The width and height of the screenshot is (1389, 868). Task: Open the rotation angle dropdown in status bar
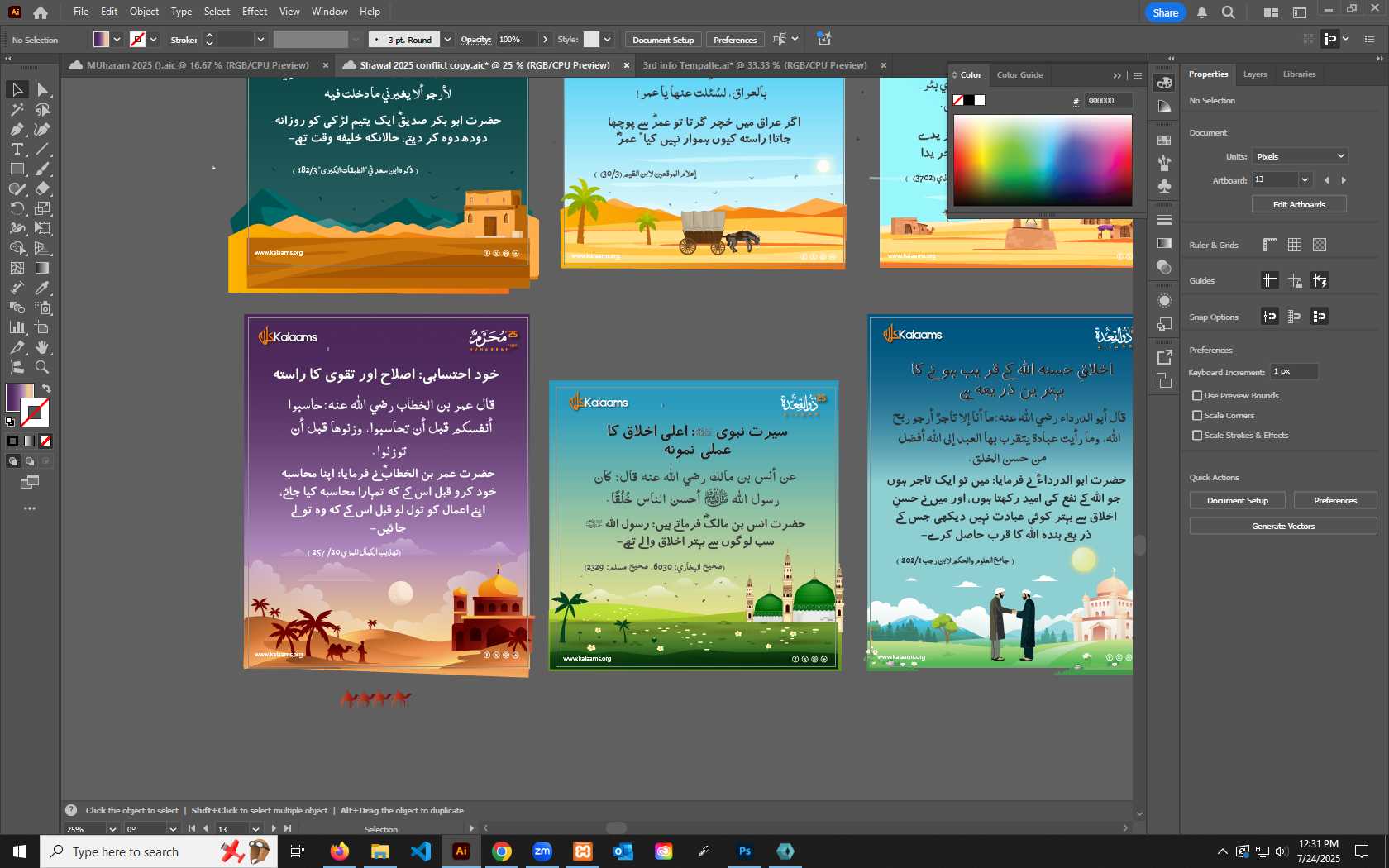point(173,829)
